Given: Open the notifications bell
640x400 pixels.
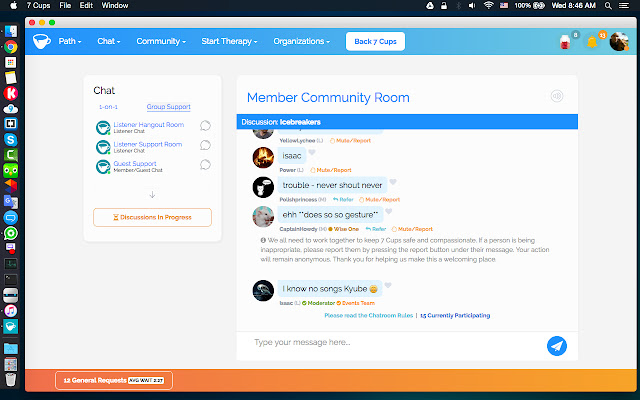Looking at the screenshot, I should pyautogui.click(x=591, y=42).
